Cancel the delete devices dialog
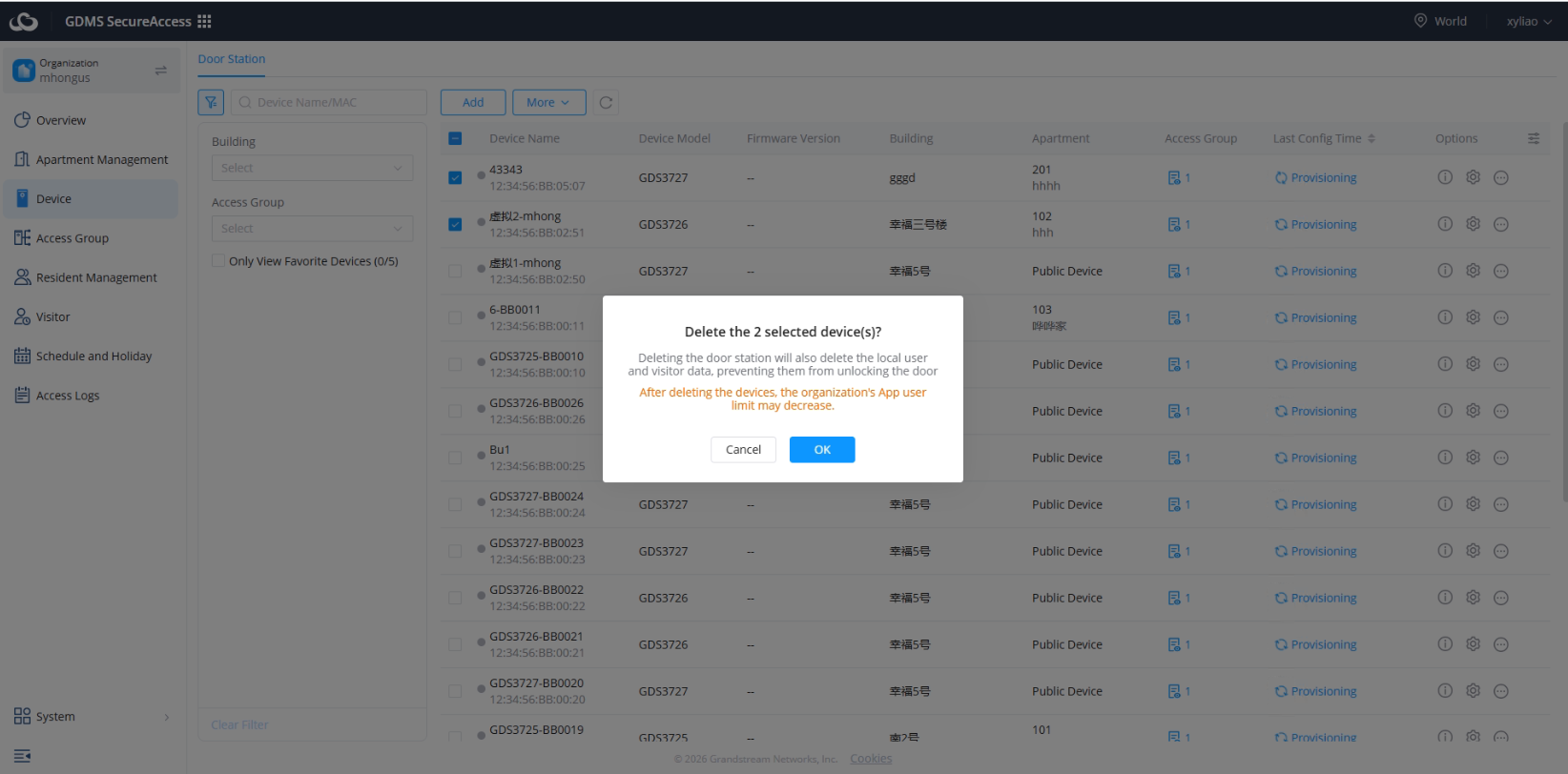The image size is (1568, 774). (743, 449)
